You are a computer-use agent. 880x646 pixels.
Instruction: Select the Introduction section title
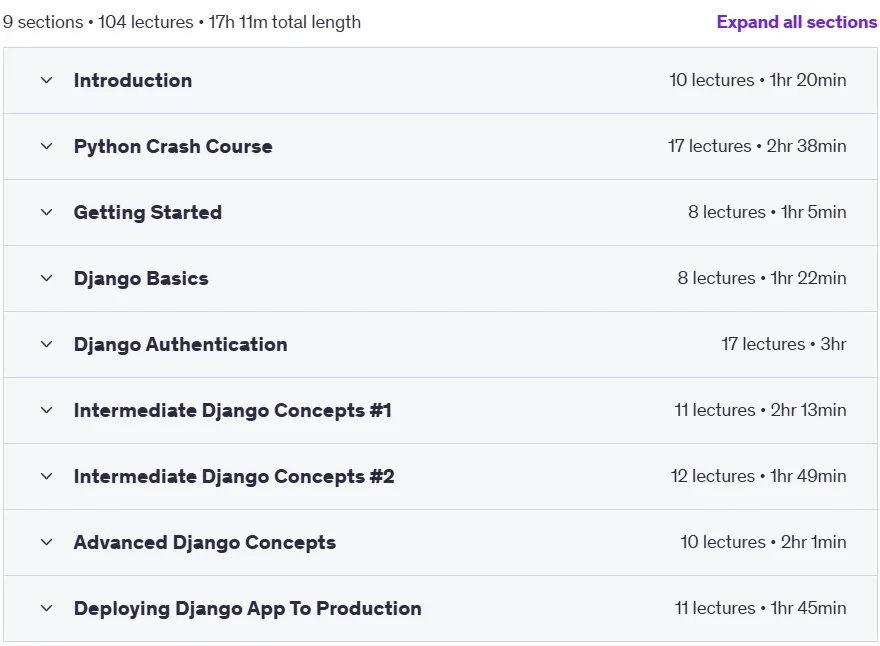coord(133,80)
